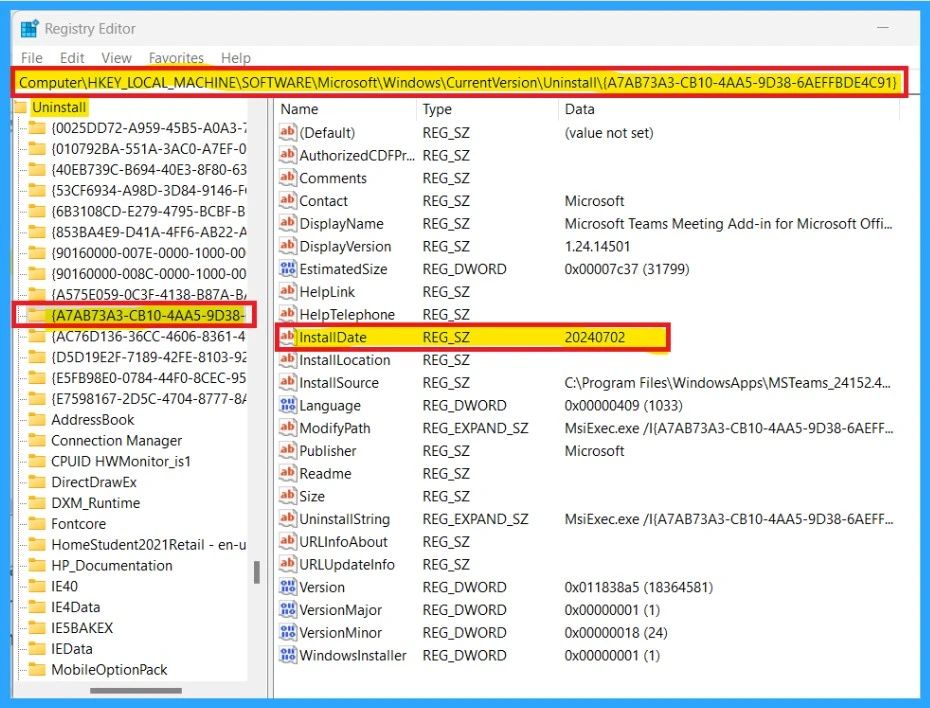The width and height of the screenshot is (930, 708).
Task: Select the HomeStudent2021Retail key
Action: point(148,544)
